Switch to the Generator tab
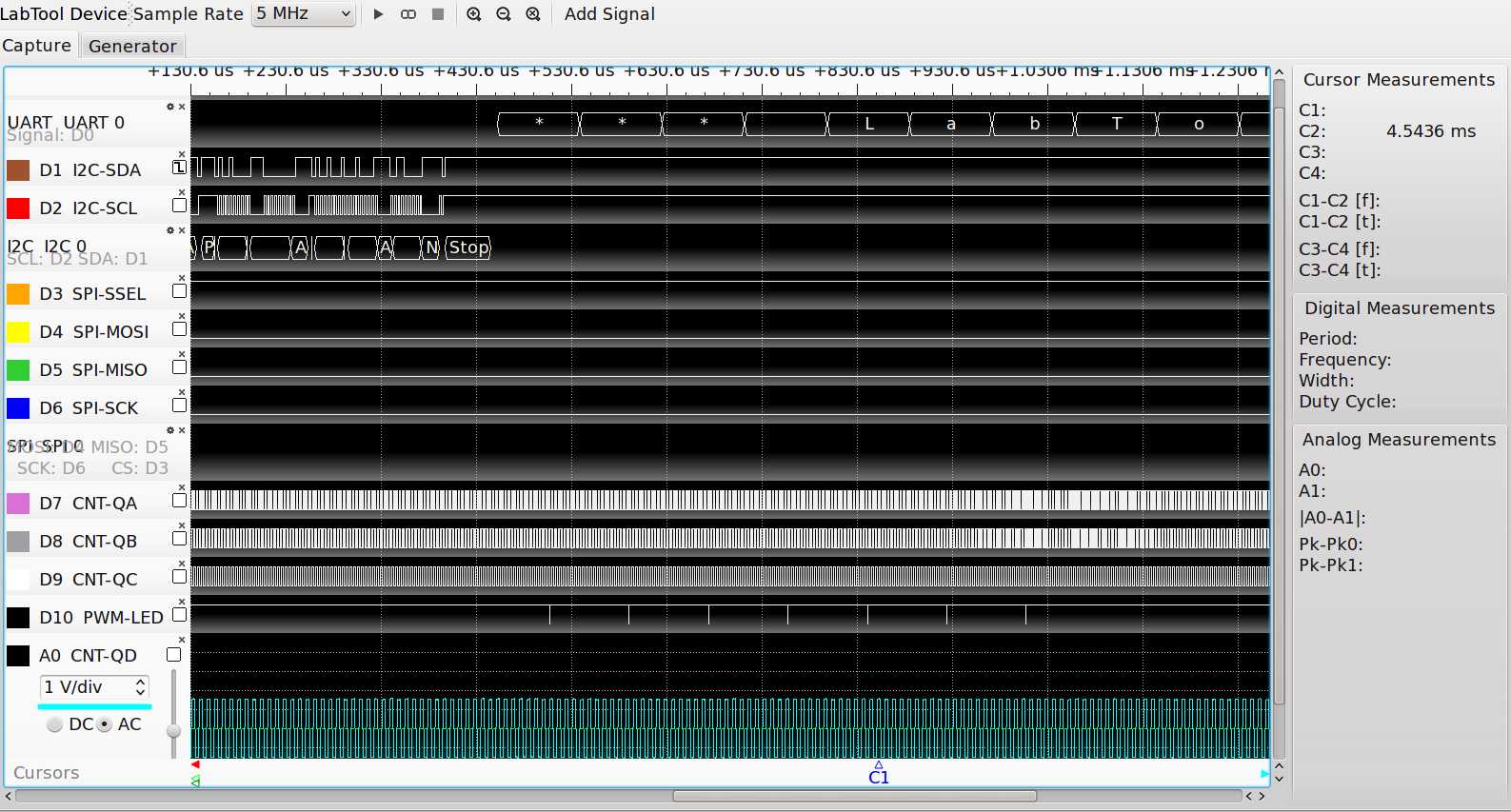 click(x=132, y=46)
